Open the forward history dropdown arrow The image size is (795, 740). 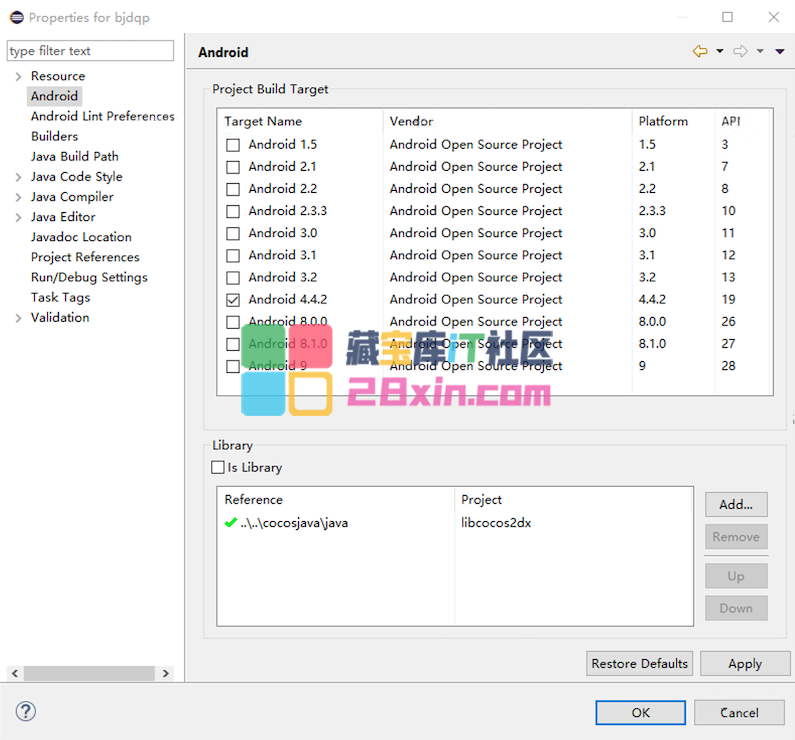click(760, 52)
